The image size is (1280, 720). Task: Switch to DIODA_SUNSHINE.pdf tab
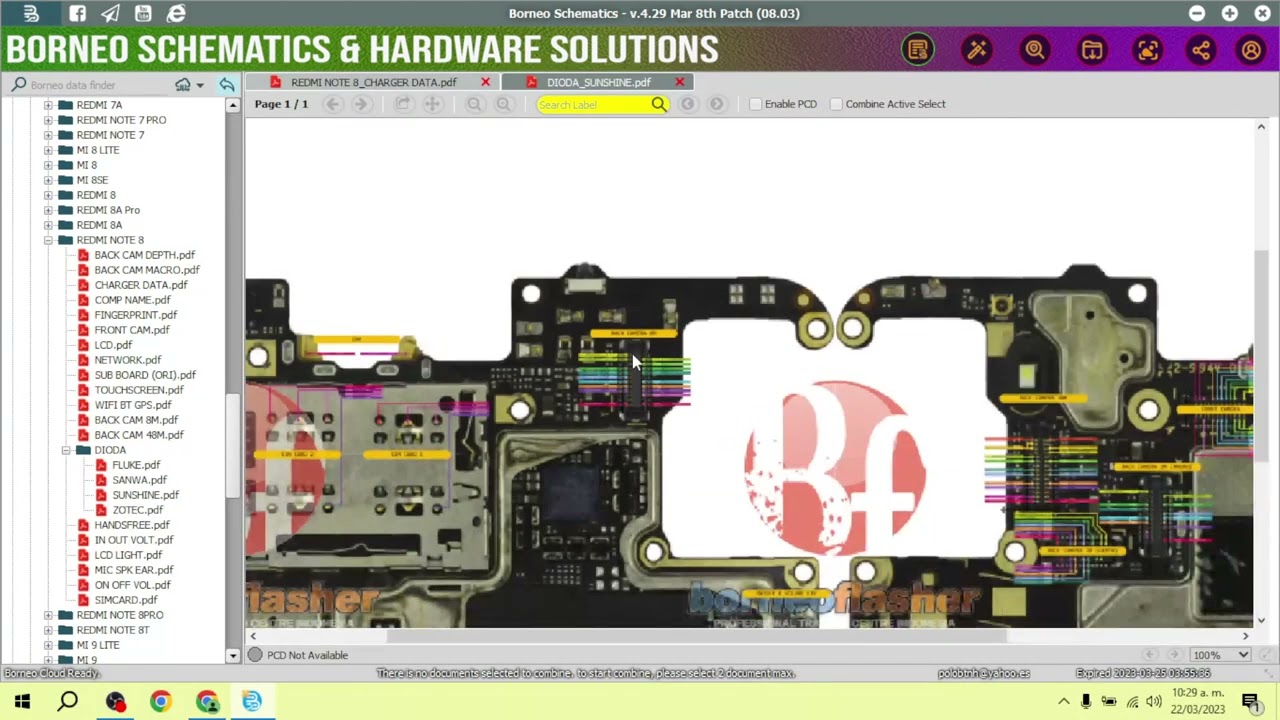click(598, 82)
